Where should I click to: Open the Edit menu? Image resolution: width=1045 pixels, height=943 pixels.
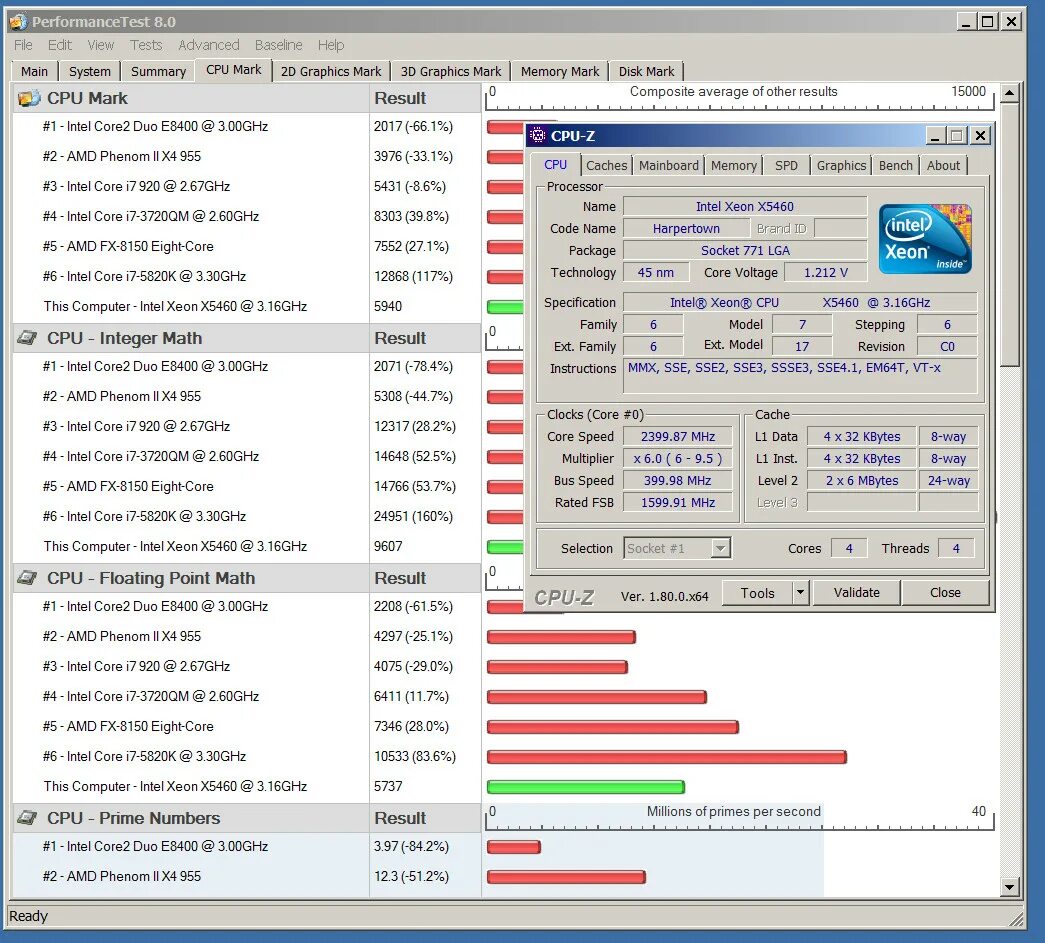[x=59, y=45]
